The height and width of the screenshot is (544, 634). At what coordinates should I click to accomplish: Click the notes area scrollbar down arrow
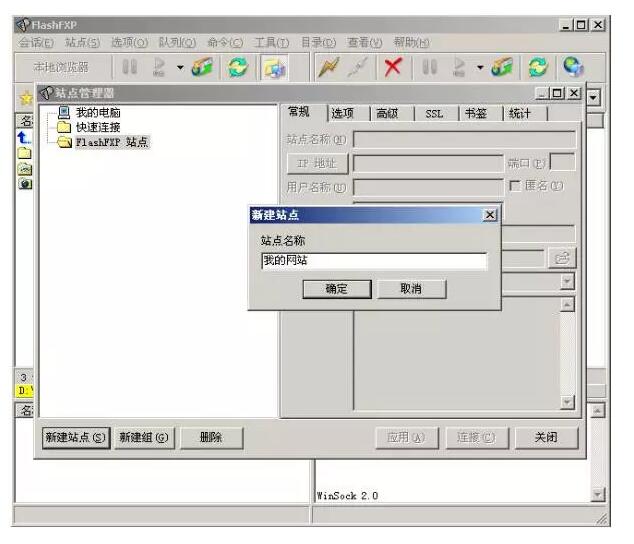pos(567,402)
